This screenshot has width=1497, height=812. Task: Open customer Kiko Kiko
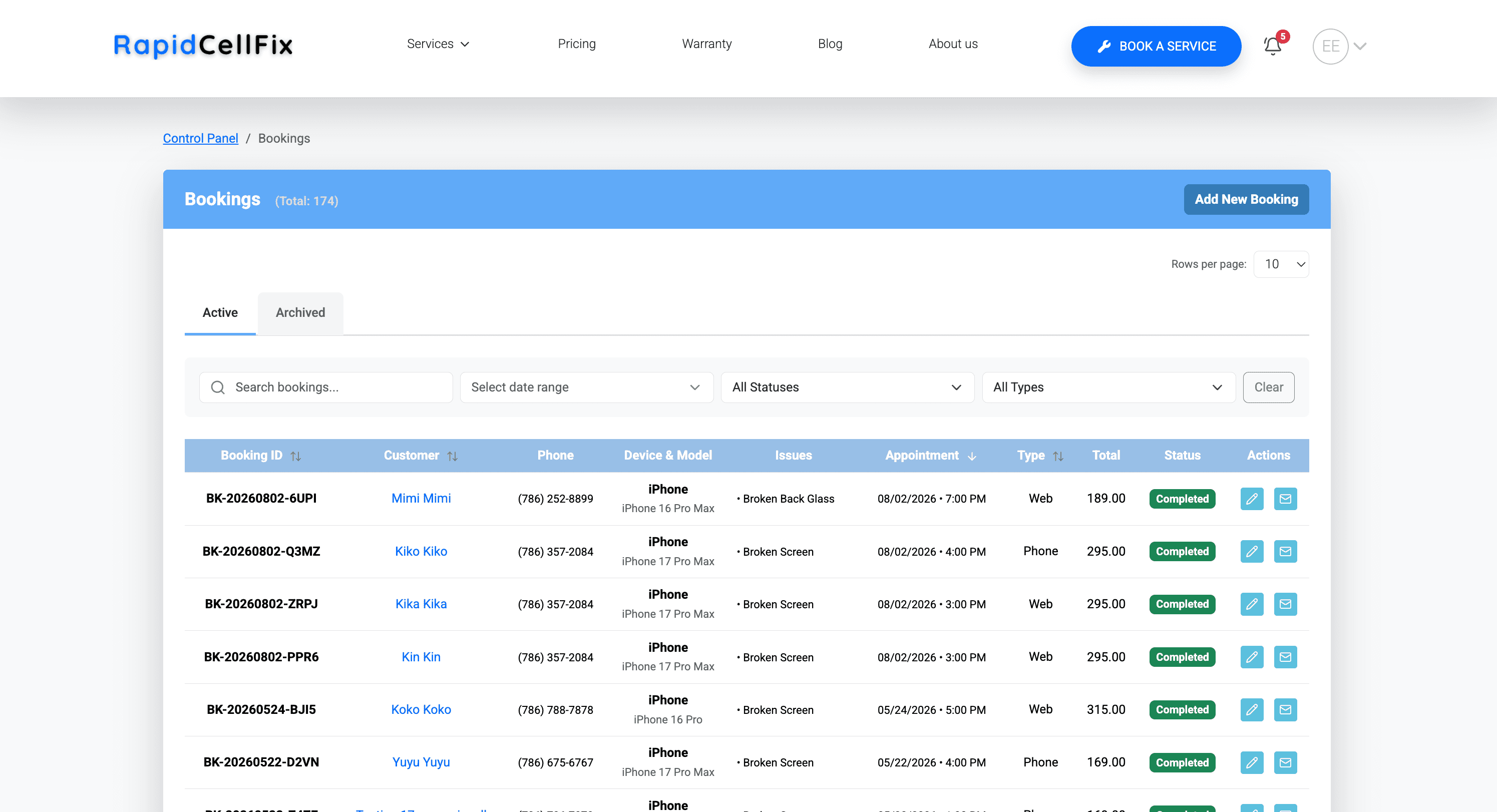pyautogui.click(x=421, y=551)
